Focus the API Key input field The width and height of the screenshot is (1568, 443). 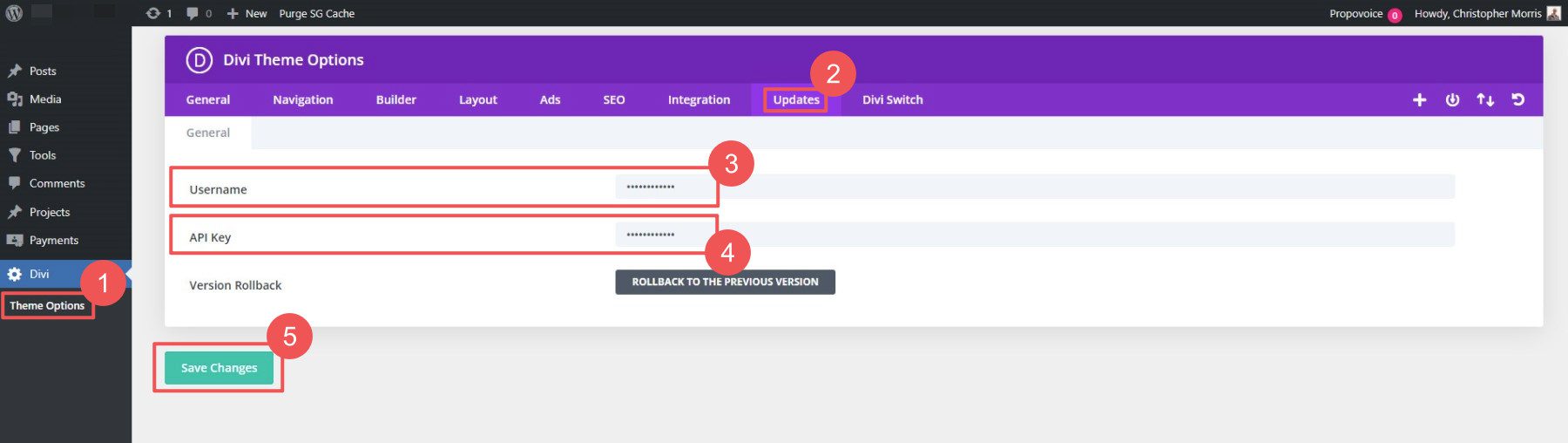pyautogui.click(x=1035, y=235)
